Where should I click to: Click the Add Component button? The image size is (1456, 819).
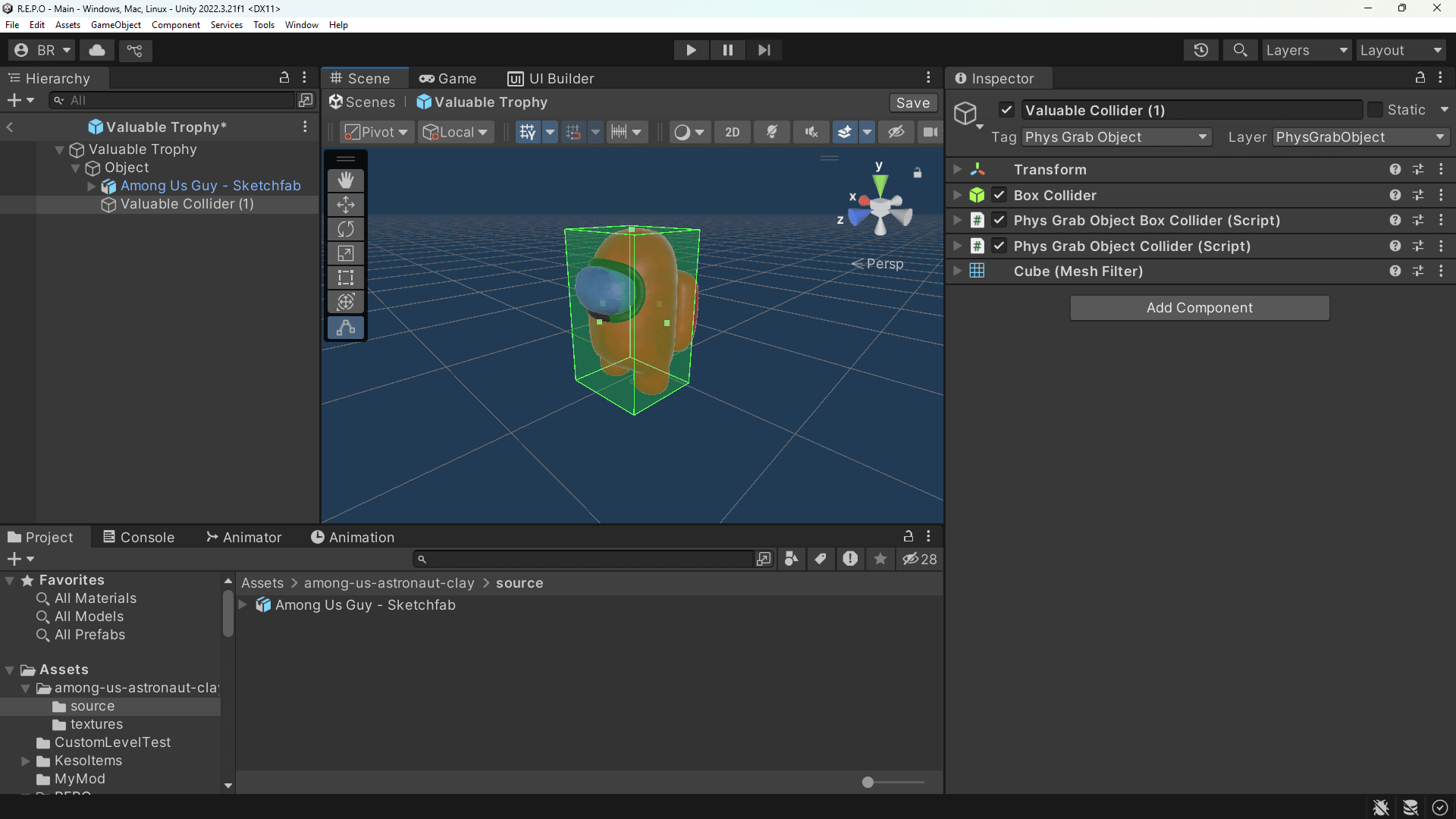point(1199,308)
